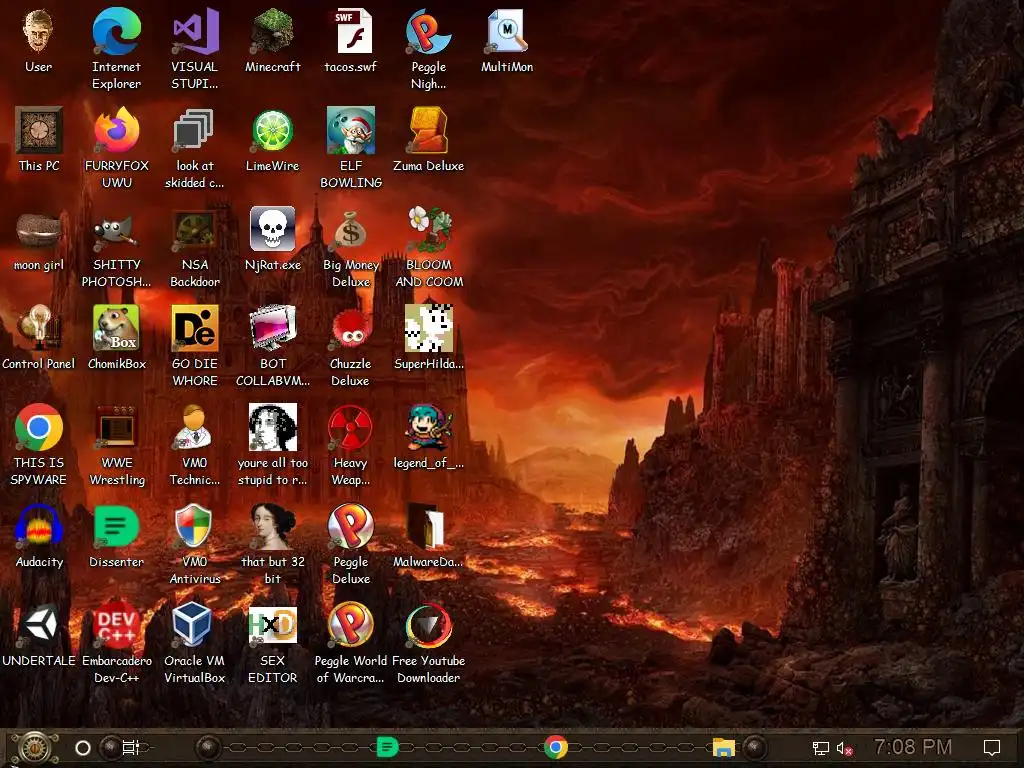Image resolution: width=1024 pixels, height=768 pixels.
Task: Click the Embarcadero Dev-C++ shortcut
Action: (117, 625)
